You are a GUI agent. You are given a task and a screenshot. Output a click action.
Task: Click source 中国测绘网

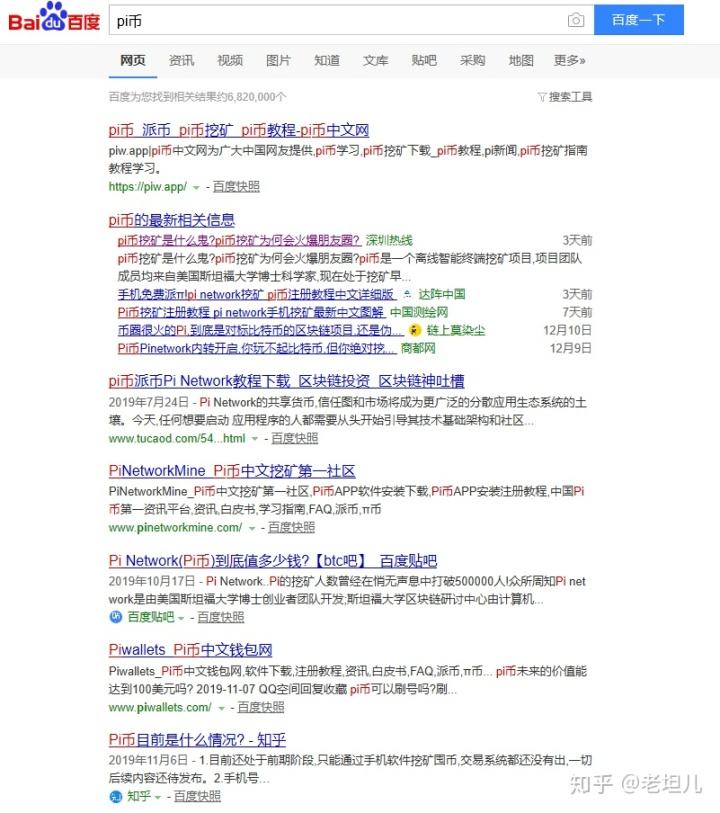click(x=419, y=312)
